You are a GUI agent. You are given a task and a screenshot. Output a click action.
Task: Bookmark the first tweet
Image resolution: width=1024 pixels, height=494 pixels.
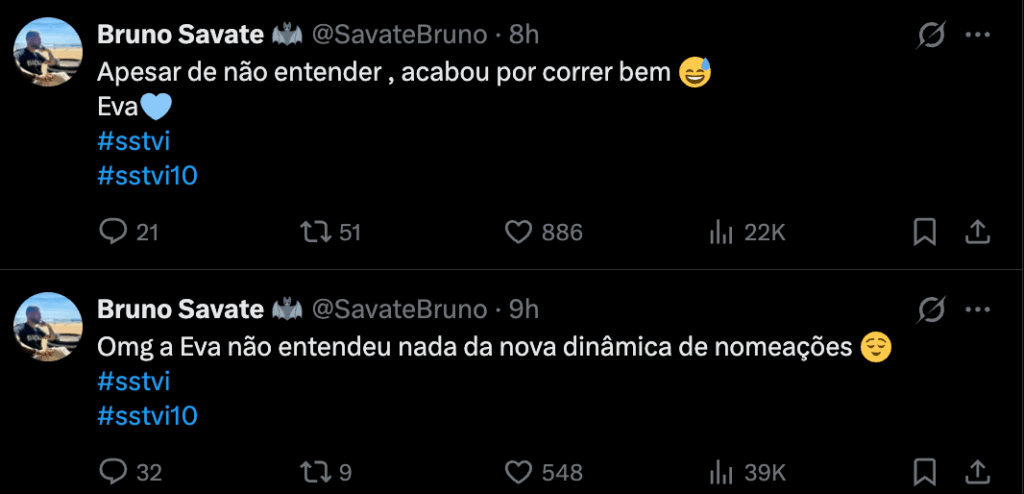coord(925,232)
